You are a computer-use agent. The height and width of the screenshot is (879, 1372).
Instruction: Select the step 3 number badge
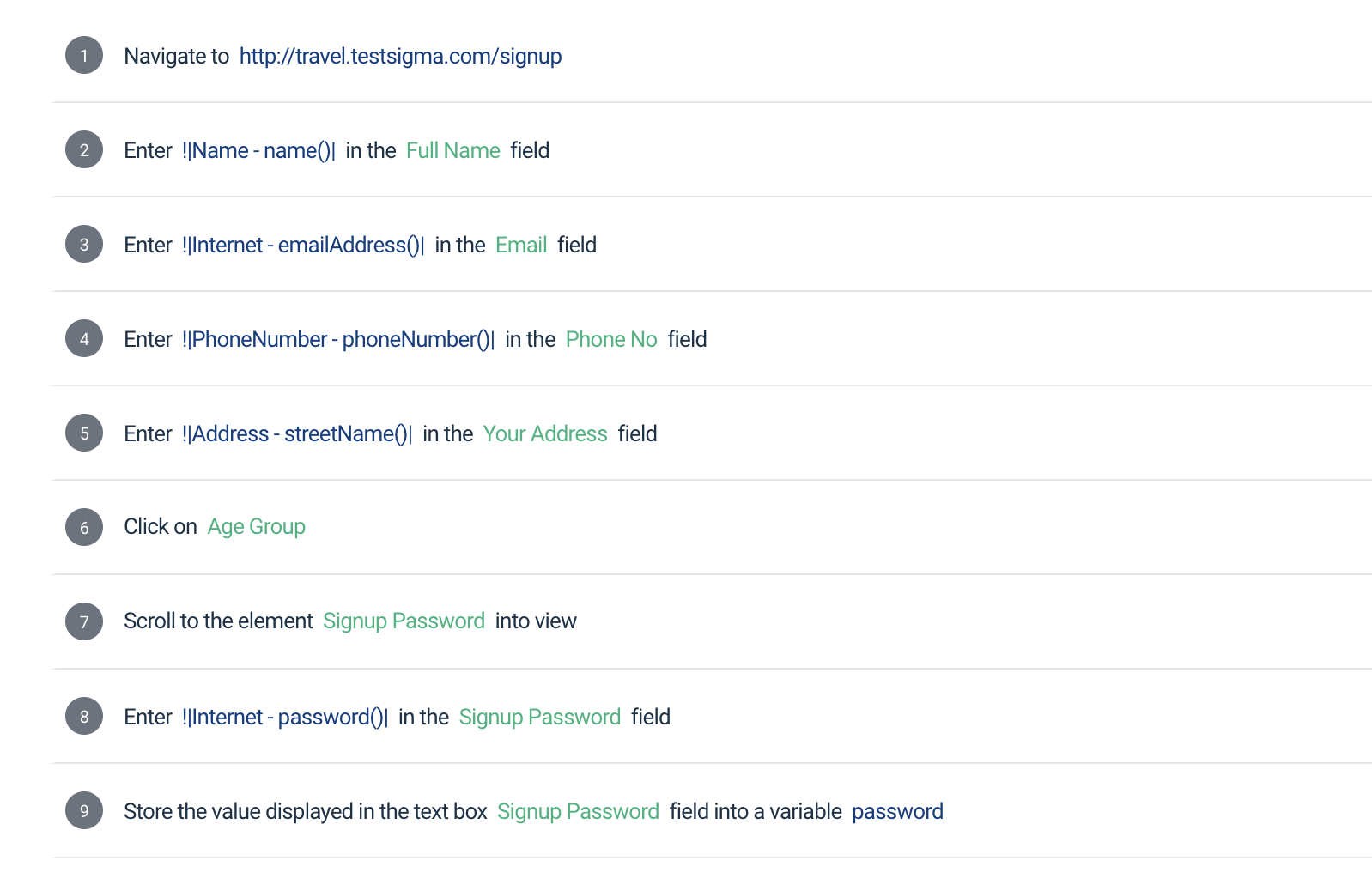point(84,244)
